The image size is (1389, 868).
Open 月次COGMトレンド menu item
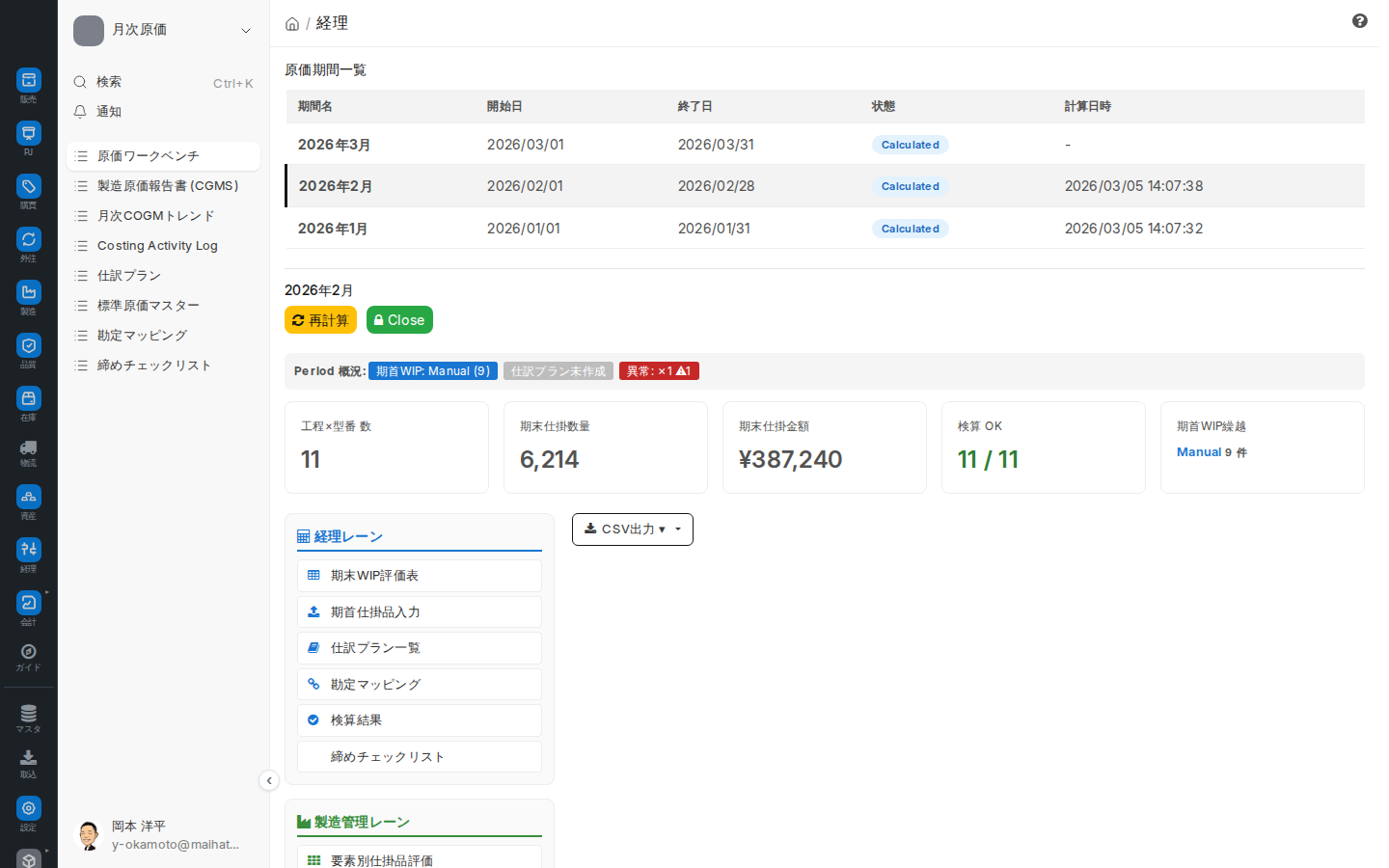163,216
